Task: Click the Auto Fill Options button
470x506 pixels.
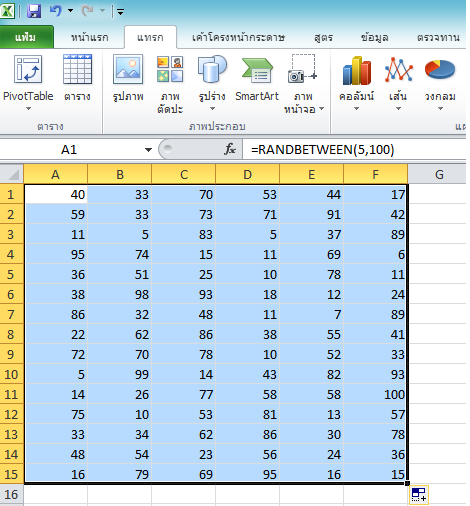Action: click(419, 494)
